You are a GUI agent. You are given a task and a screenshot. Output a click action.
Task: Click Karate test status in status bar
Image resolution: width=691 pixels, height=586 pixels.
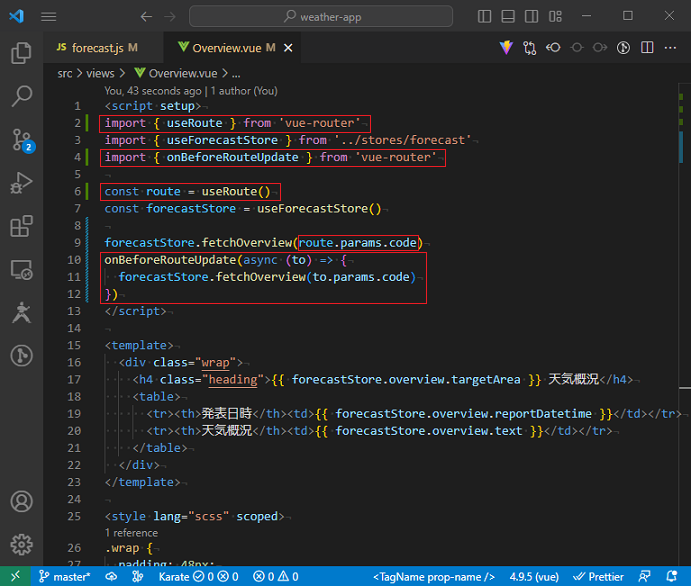click(198, 576)
